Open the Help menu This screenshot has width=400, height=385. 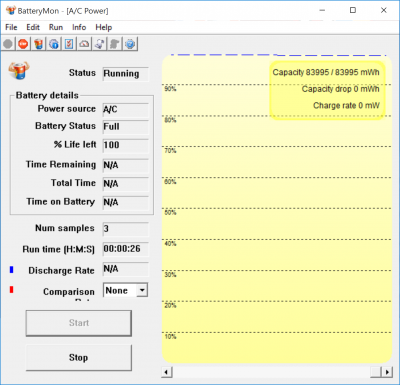click(x=104, y=27)
